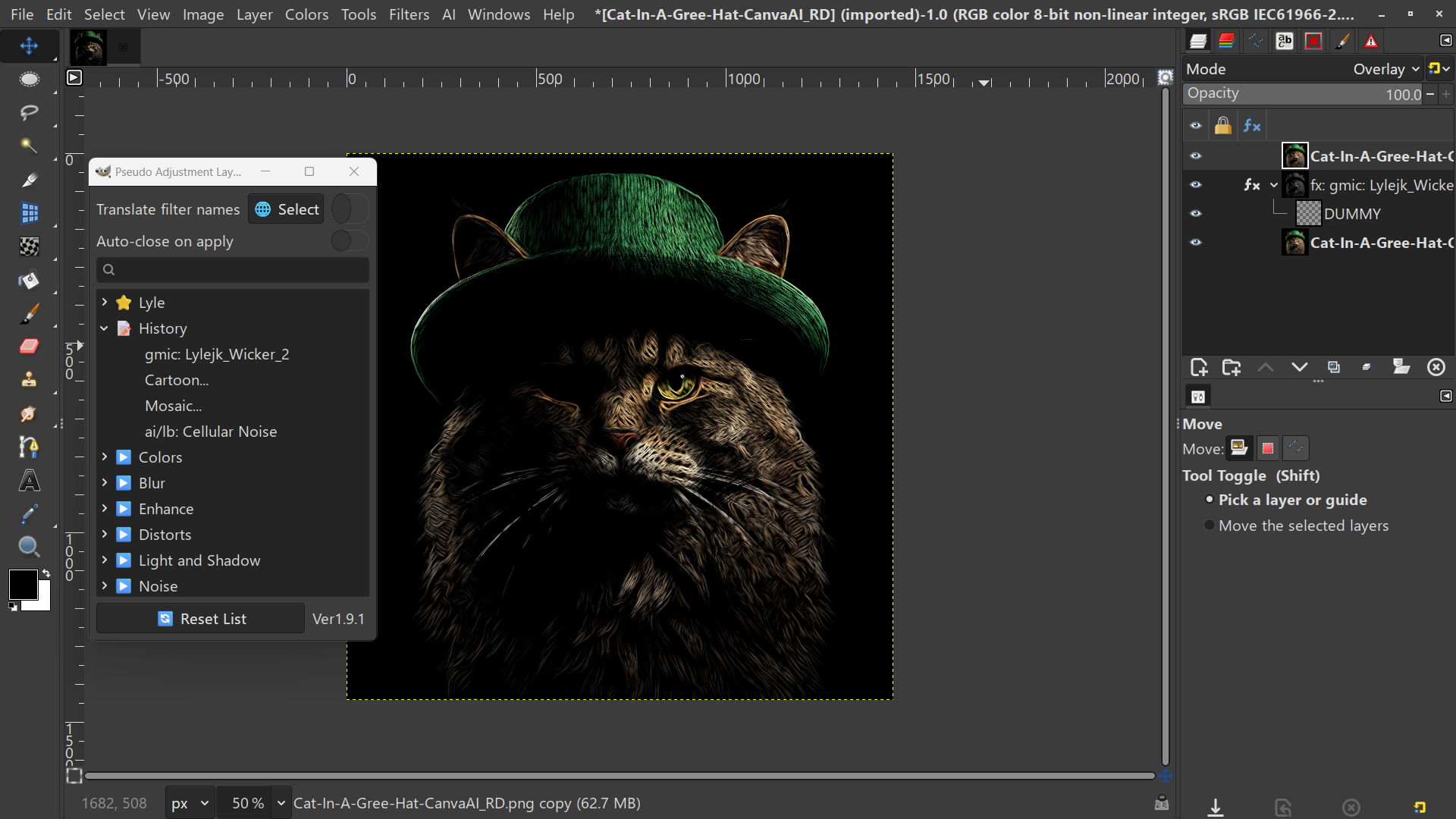1456x819 pixels.
Task: Open the Colors menu
Action: (306, 14)
